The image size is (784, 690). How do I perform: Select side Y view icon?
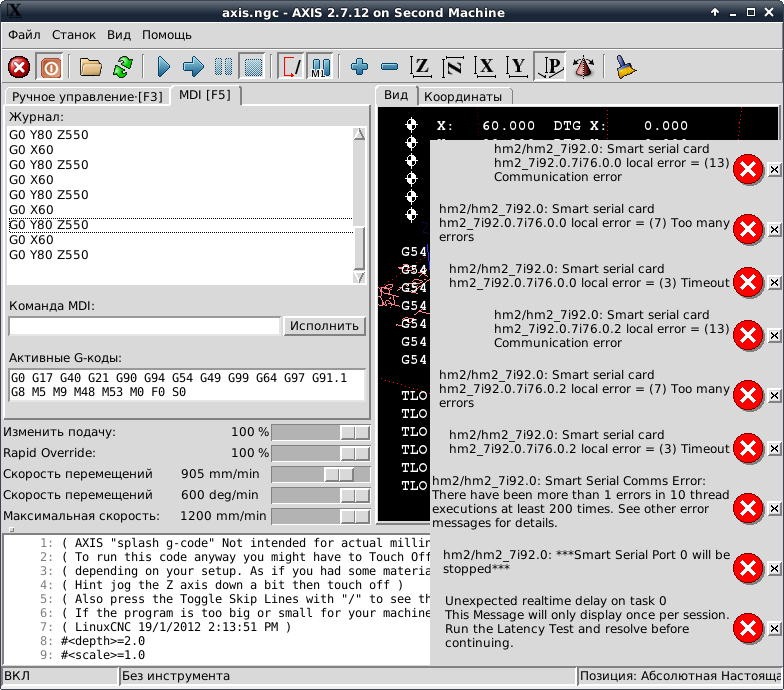pyautogui.click(x=518, y=67)
